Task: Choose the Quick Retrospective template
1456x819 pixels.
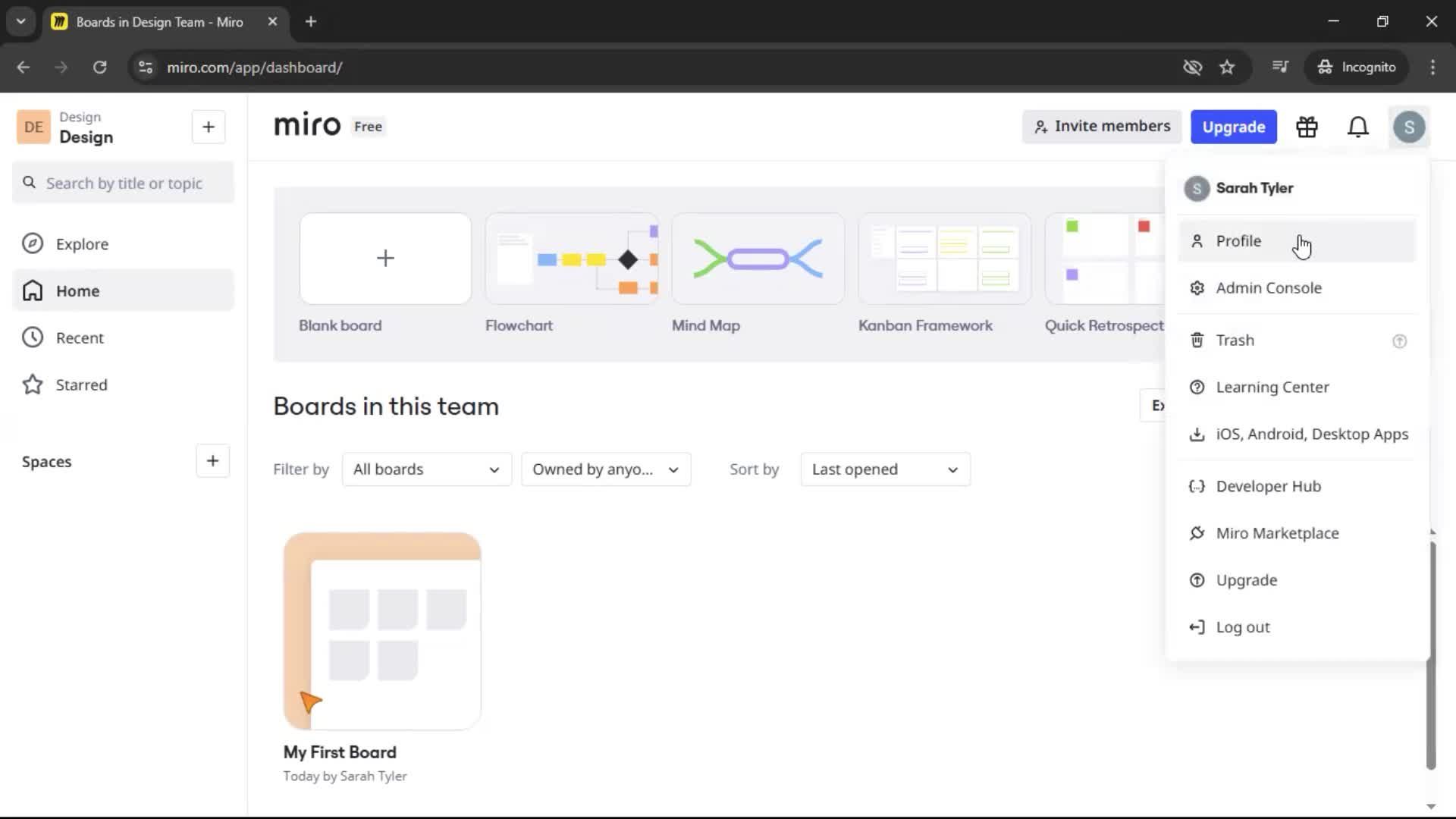Action: [x=1105, y=259]
